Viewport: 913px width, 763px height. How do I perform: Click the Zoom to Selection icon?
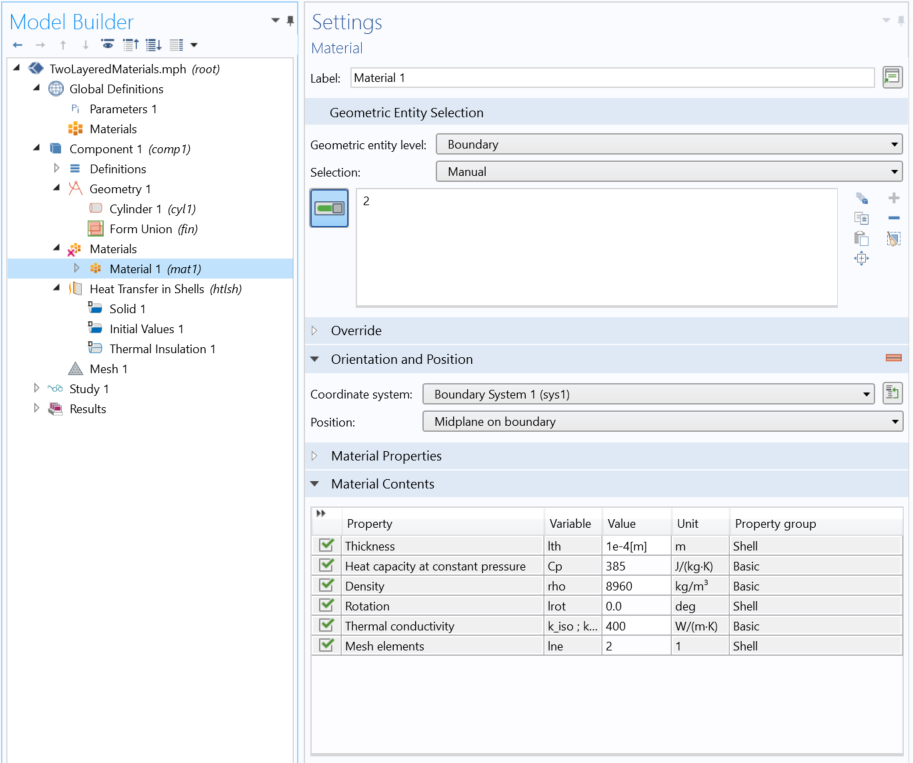tap(861, 258)
